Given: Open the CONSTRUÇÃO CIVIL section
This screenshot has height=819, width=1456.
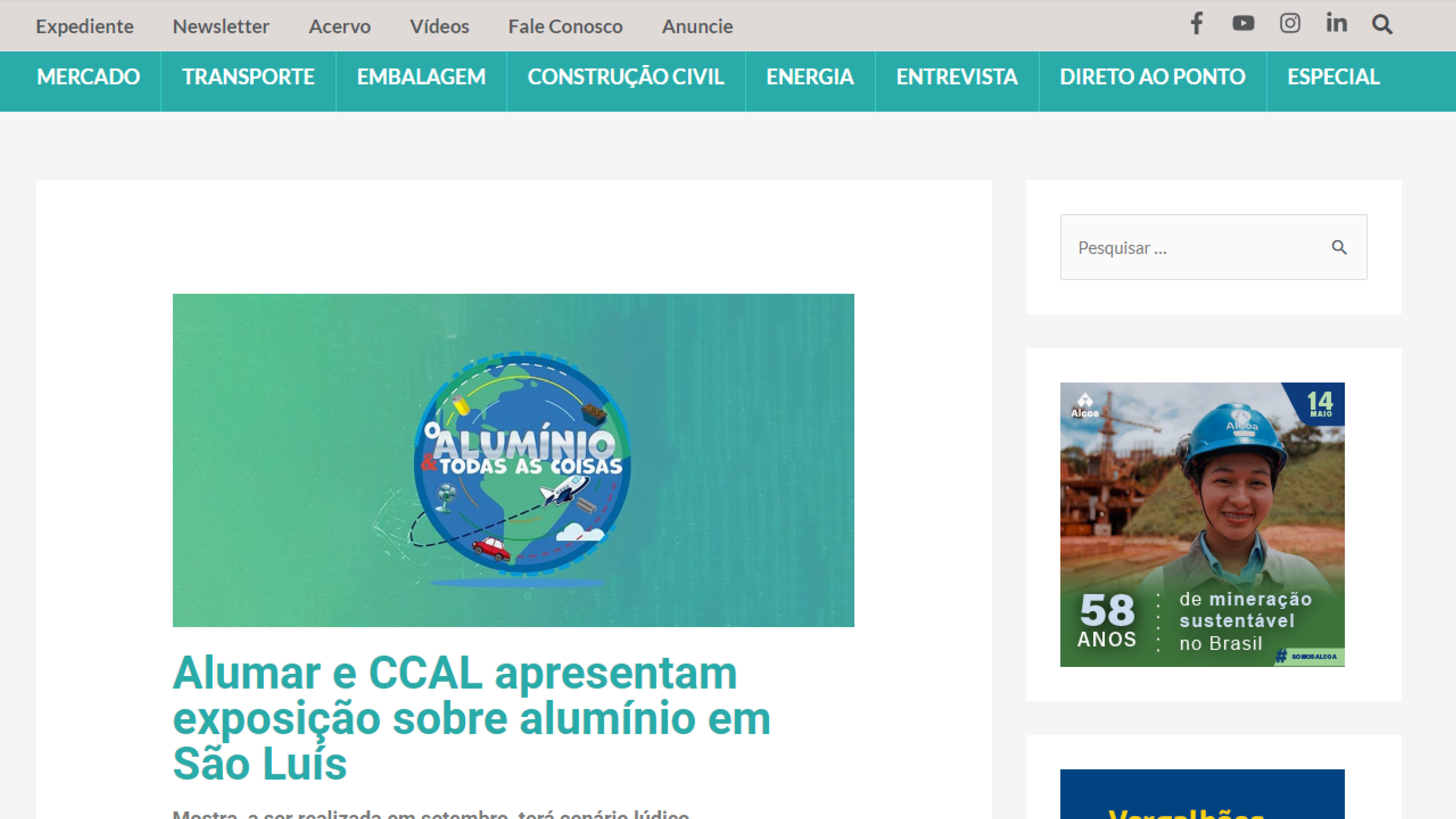Looking at the screenshot, I should coord(626,77).
